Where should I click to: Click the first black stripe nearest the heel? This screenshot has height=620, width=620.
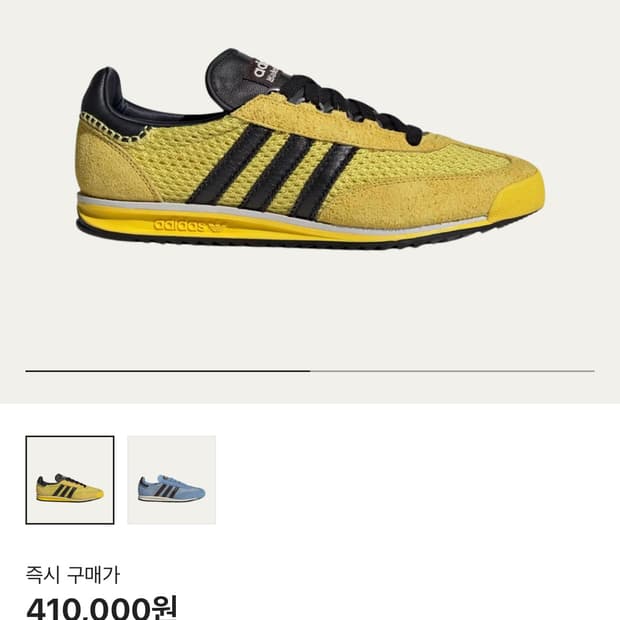point(229,164)
